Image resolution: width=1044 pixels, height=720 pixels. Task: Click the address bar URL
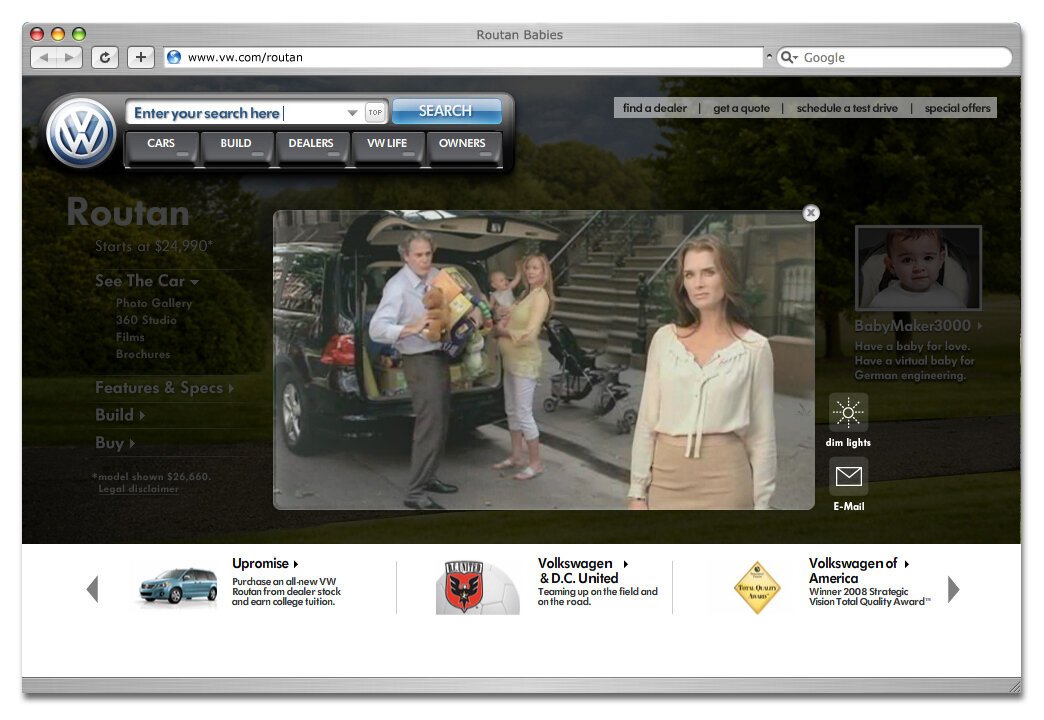[245, 57]
